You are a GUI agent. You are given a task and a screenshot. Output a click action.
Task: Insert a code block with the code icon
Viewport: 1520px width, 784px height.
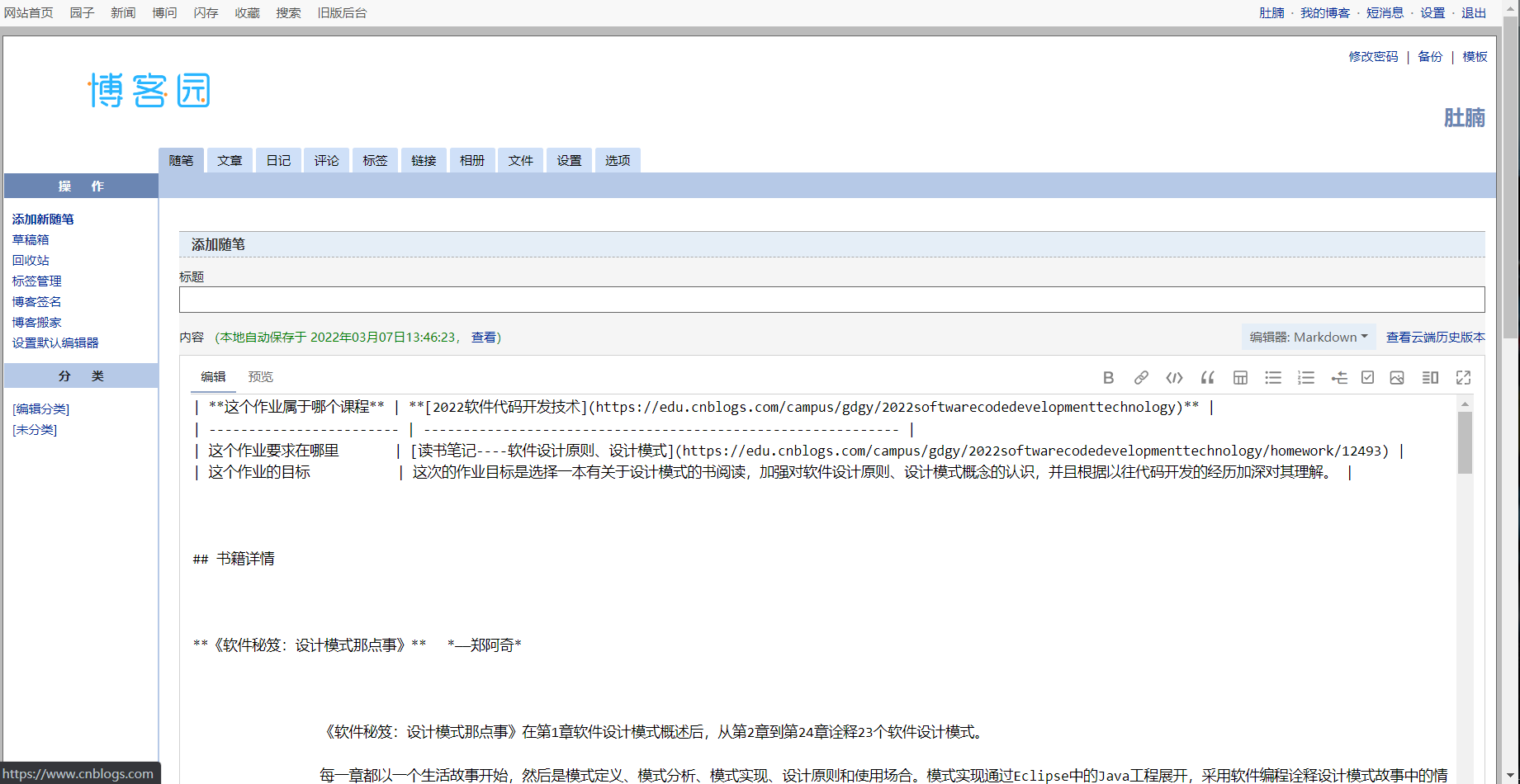point(1174,378)
